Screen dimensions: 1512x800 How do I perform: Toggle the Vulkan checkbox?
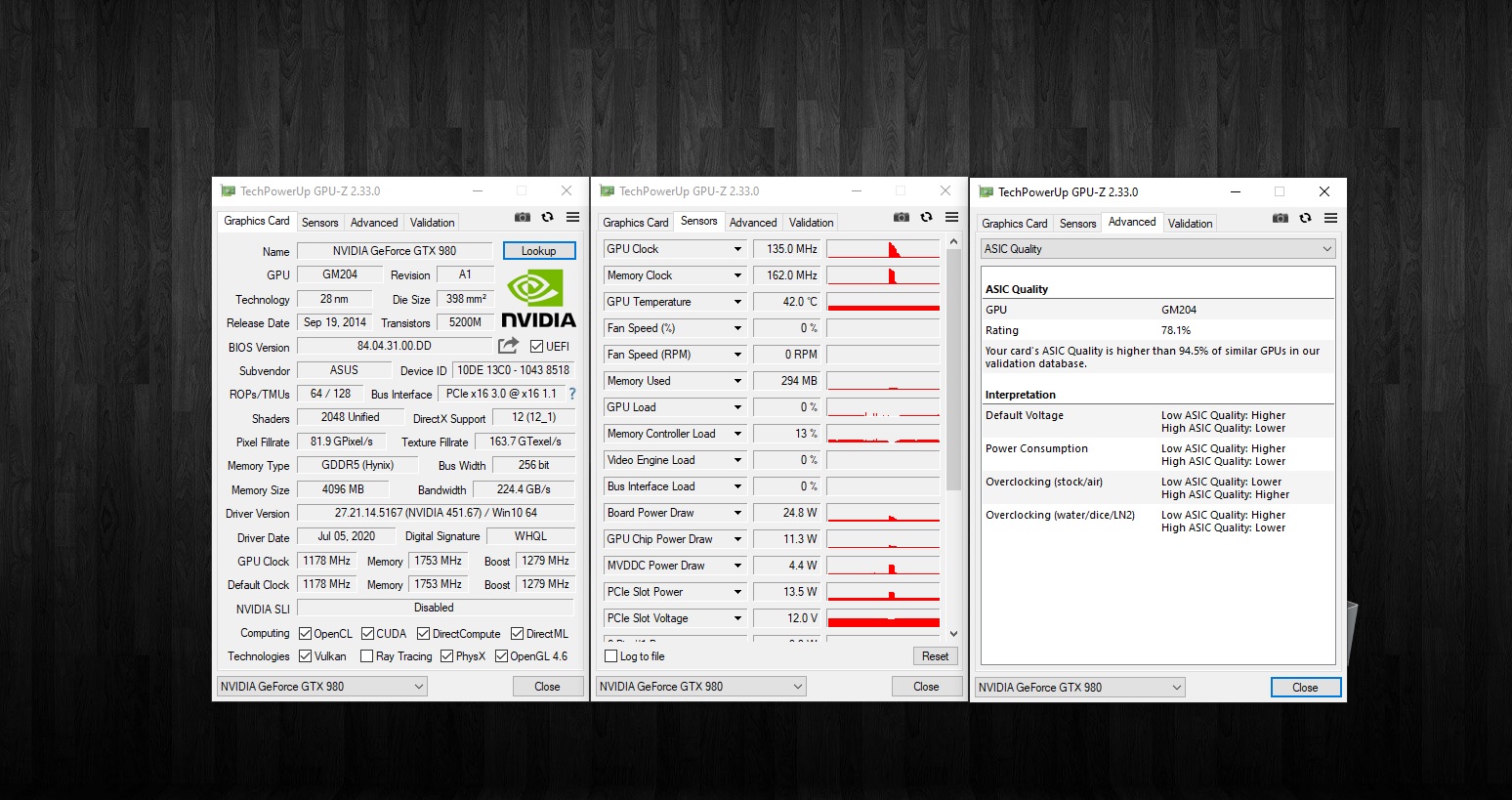point(305,656)
